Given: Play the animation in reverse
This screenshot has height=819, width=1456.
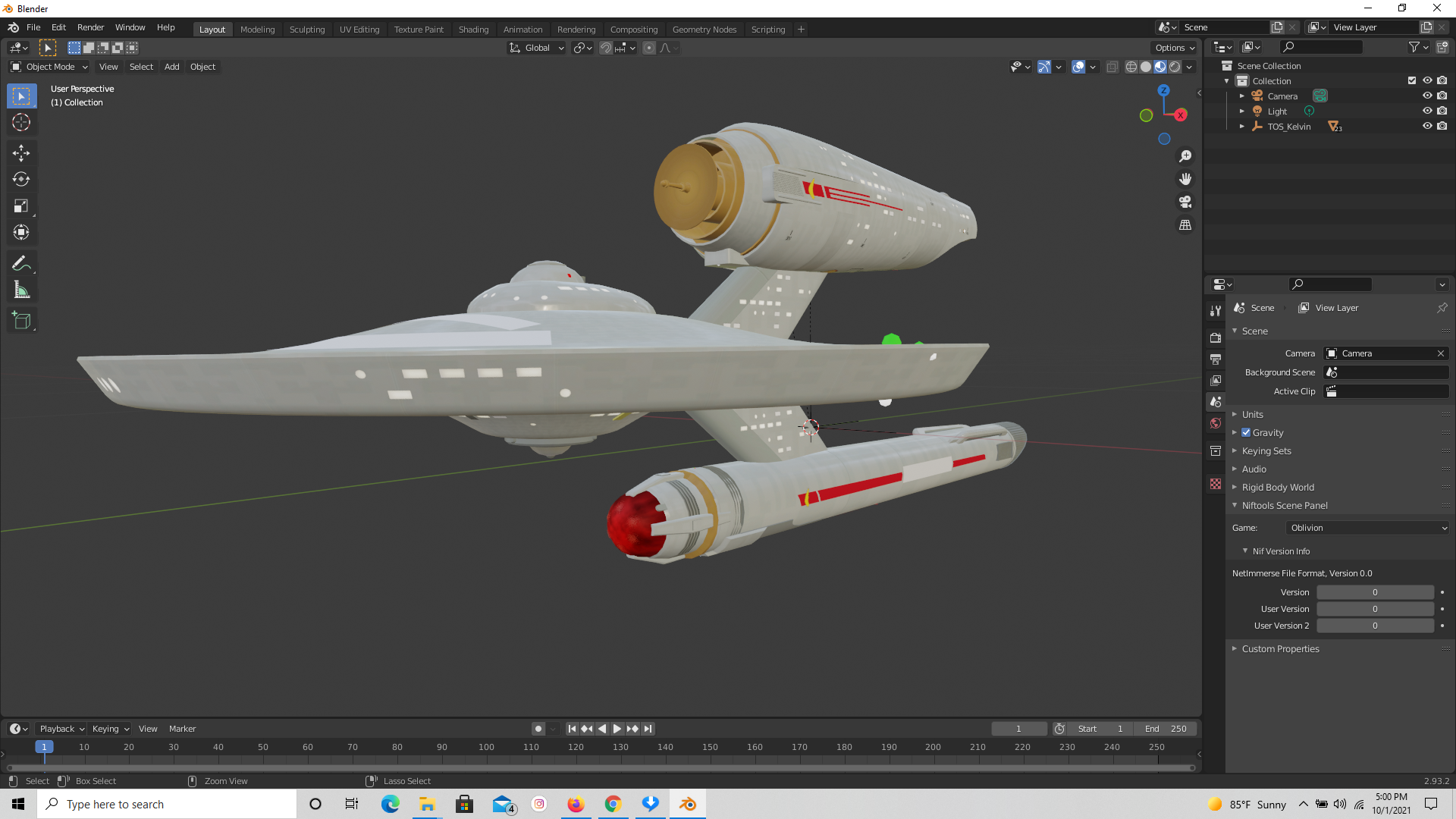Looking at the screenshot, I should click(x=602, y=729).
